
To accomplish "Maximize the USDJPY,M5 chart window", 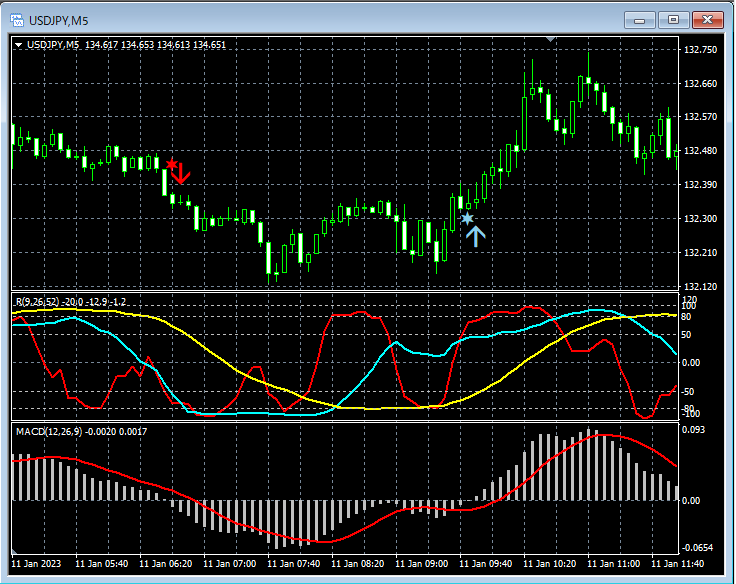I will coord(673,20).
